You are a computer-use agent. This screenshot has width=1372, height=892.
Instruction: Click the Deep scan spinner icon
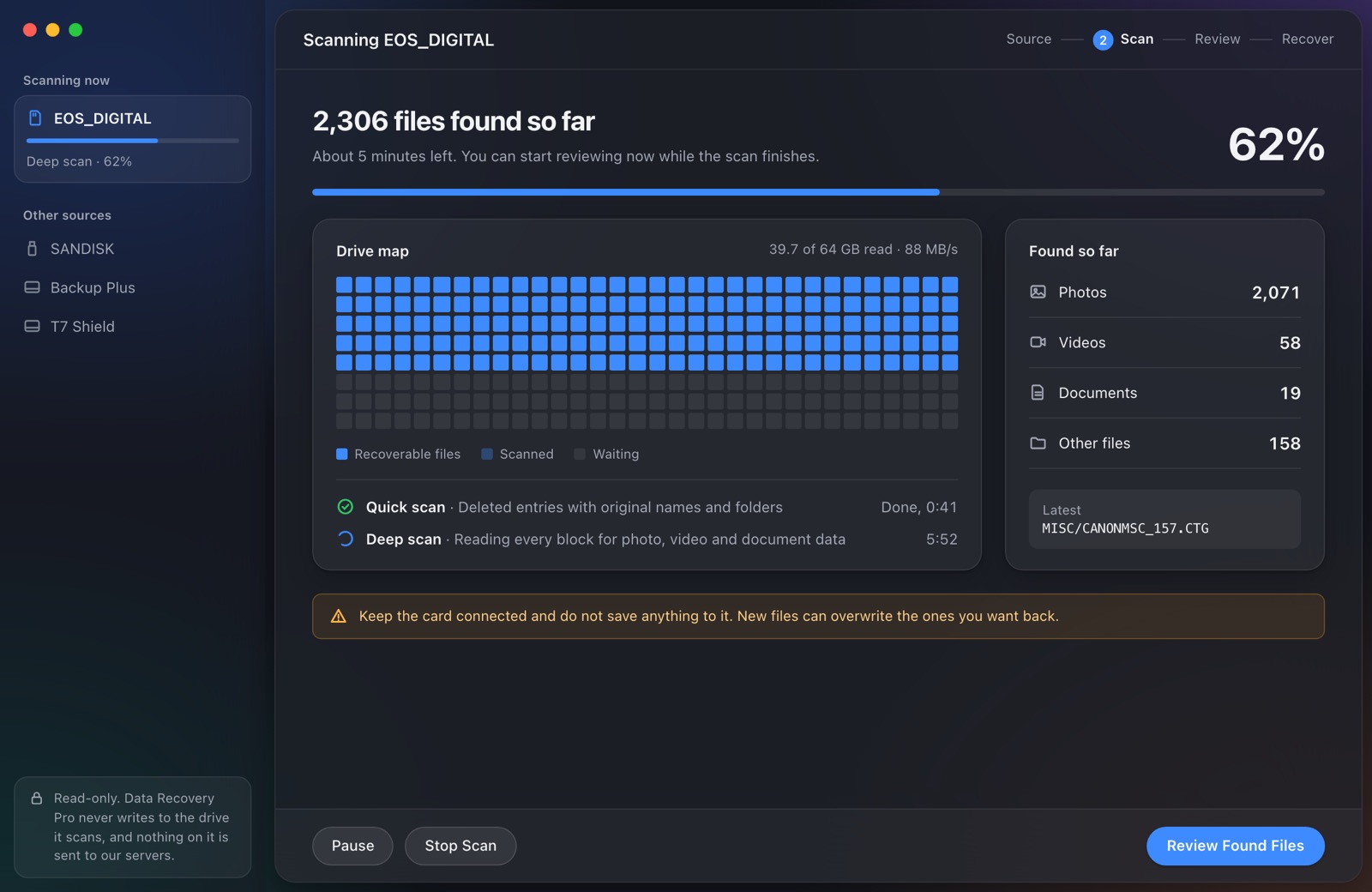[x=346, y=539]
